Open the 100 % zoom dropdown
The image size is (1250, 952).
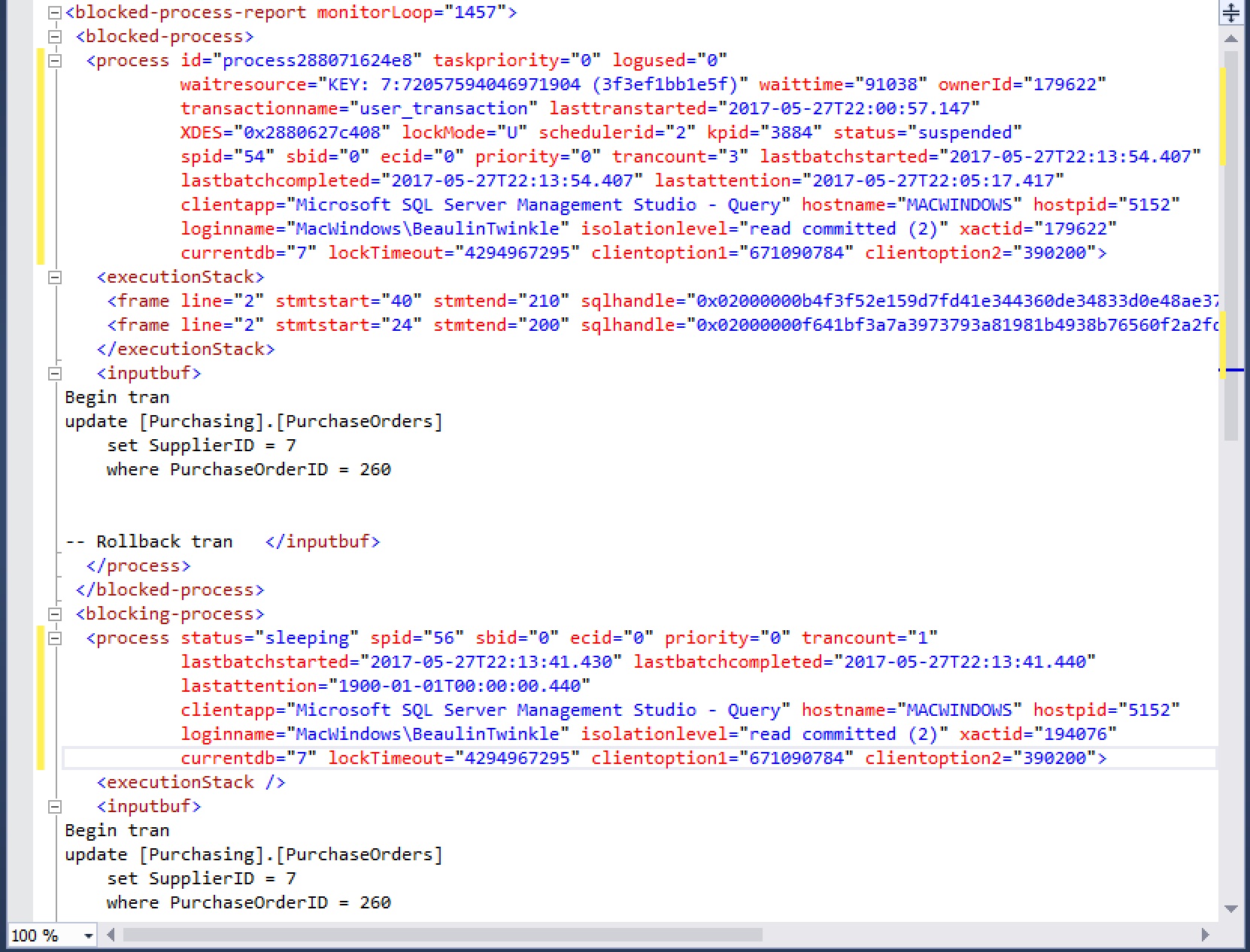(88, 935)
